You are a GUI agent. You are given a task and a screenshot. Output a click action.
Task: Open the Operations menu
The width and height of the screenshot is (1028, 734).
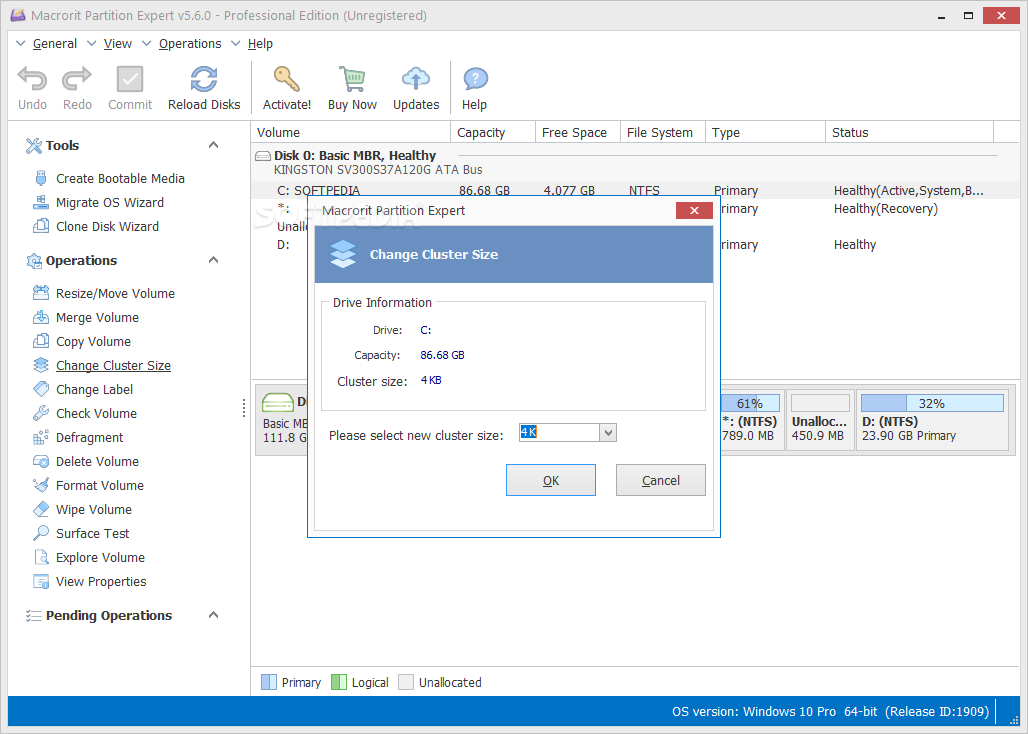click(x=190, y=44)
